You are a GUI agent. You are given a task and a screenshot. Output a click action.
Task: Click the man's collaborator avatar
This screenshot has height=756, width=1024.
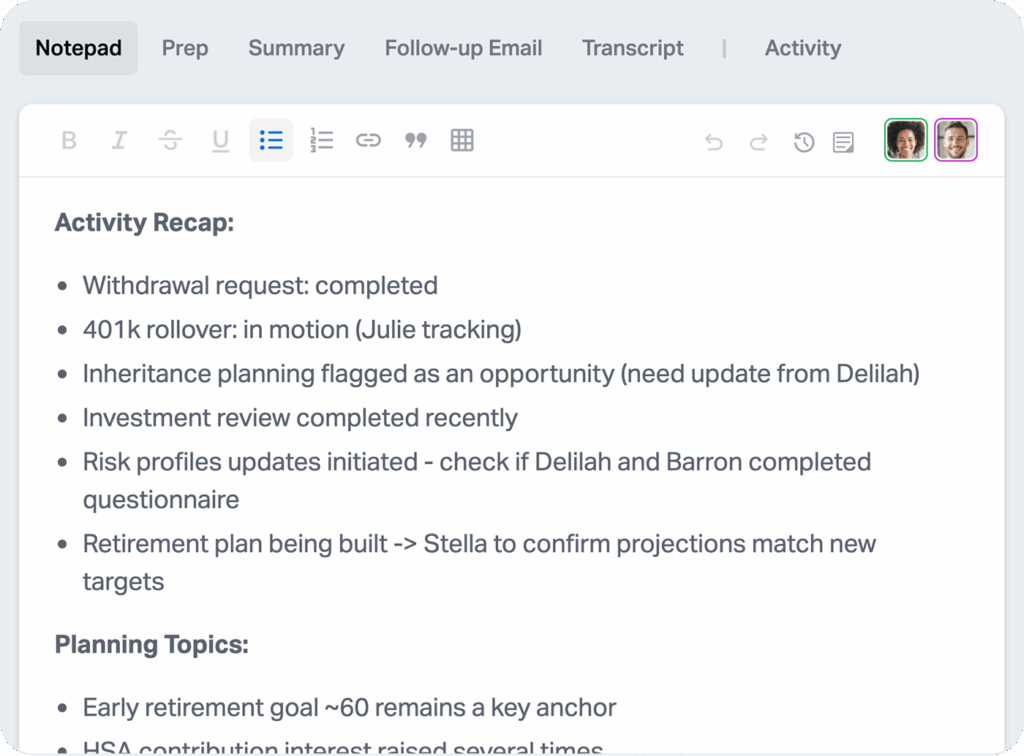pyautogui.click(x=956, y=140)
